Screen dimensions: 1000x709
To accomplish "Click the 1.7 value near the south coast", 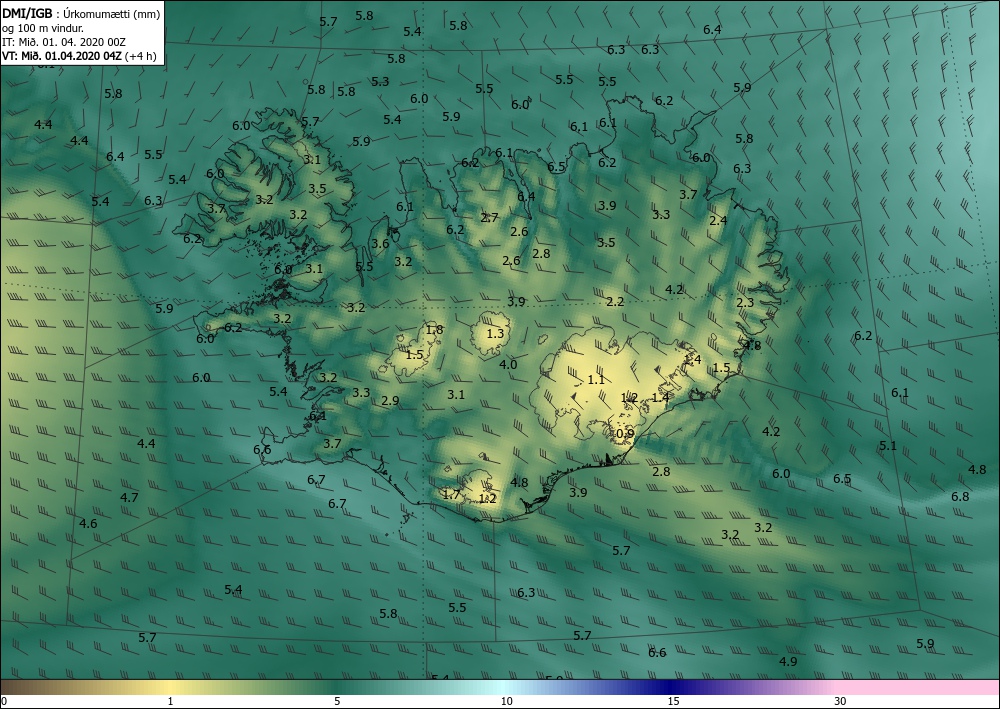I will pyautogui.click(x=451, y=494).
